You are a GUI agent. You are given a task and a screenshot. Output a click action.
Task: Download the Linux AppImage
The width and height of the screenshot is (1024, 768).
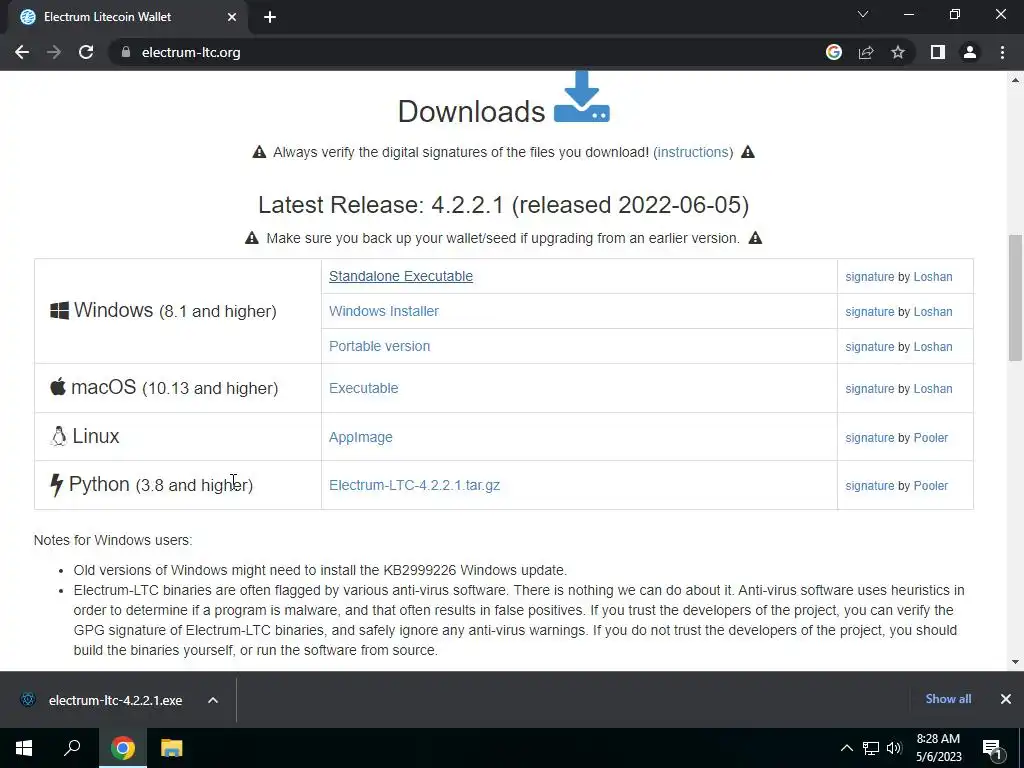pyautogui.click(x=360, y=437)
